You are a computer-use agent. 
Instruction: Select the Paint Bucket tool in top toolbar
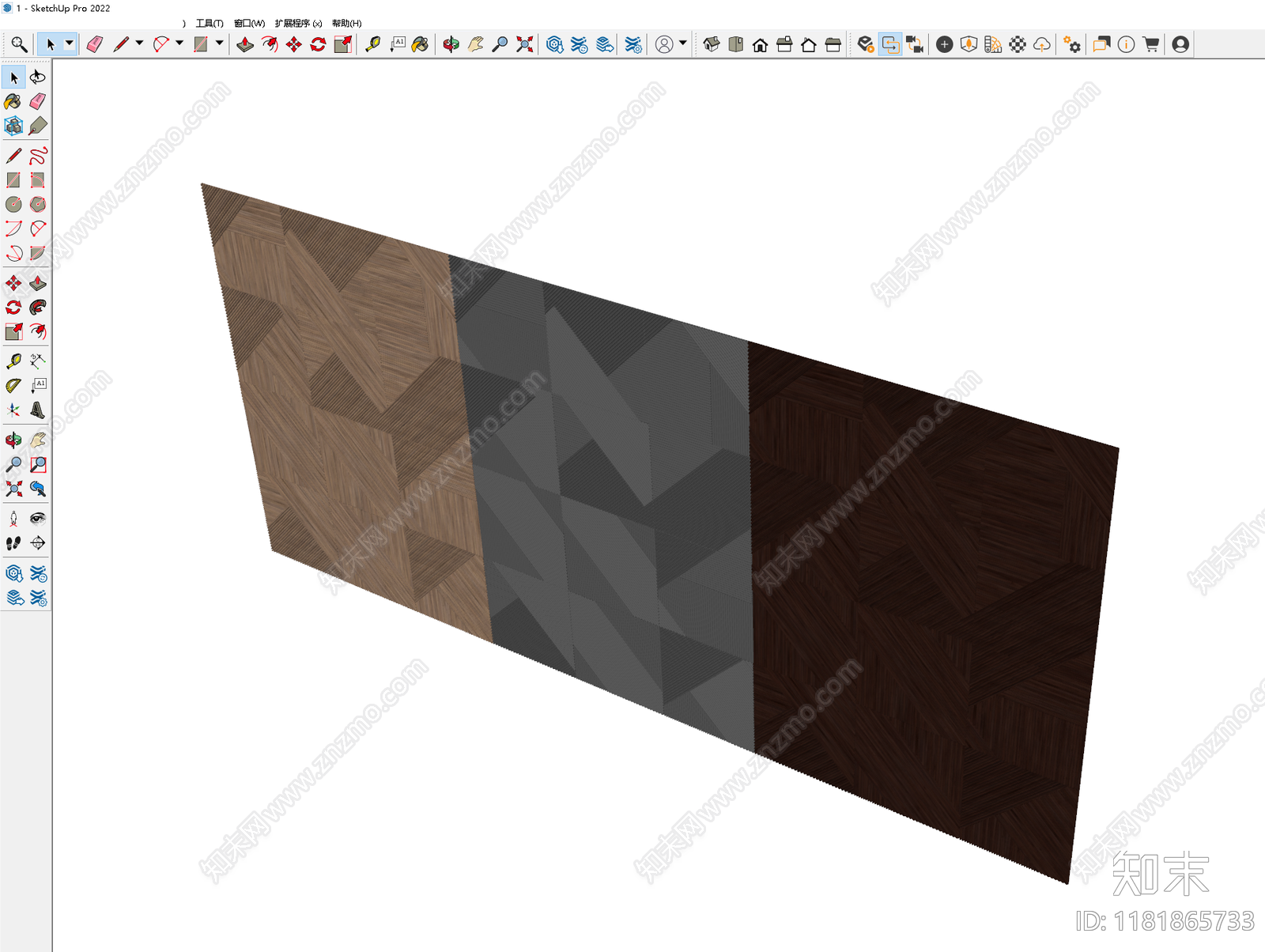coord(421,44)
